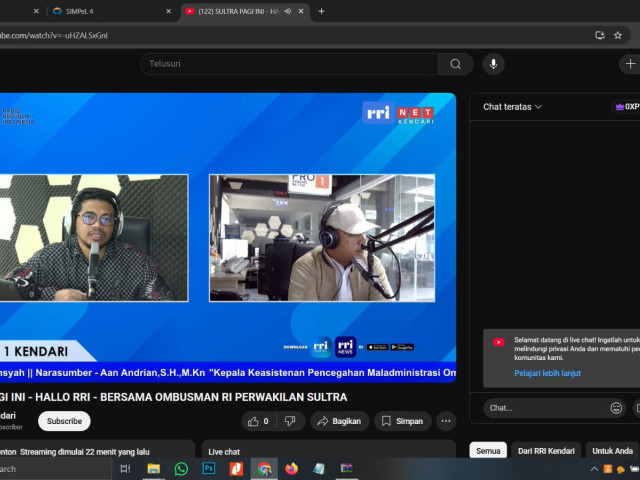
Task: Click the Streaming dimulai 22 menit description text
Action: click(x=84, y=452)
